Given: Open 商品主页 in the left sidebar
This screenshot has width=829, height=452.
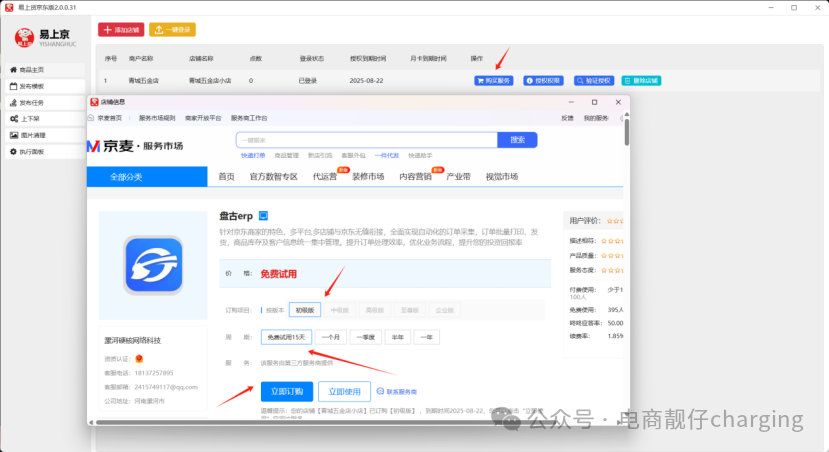Looking at the screenshot, I should [x=45, y=70].
